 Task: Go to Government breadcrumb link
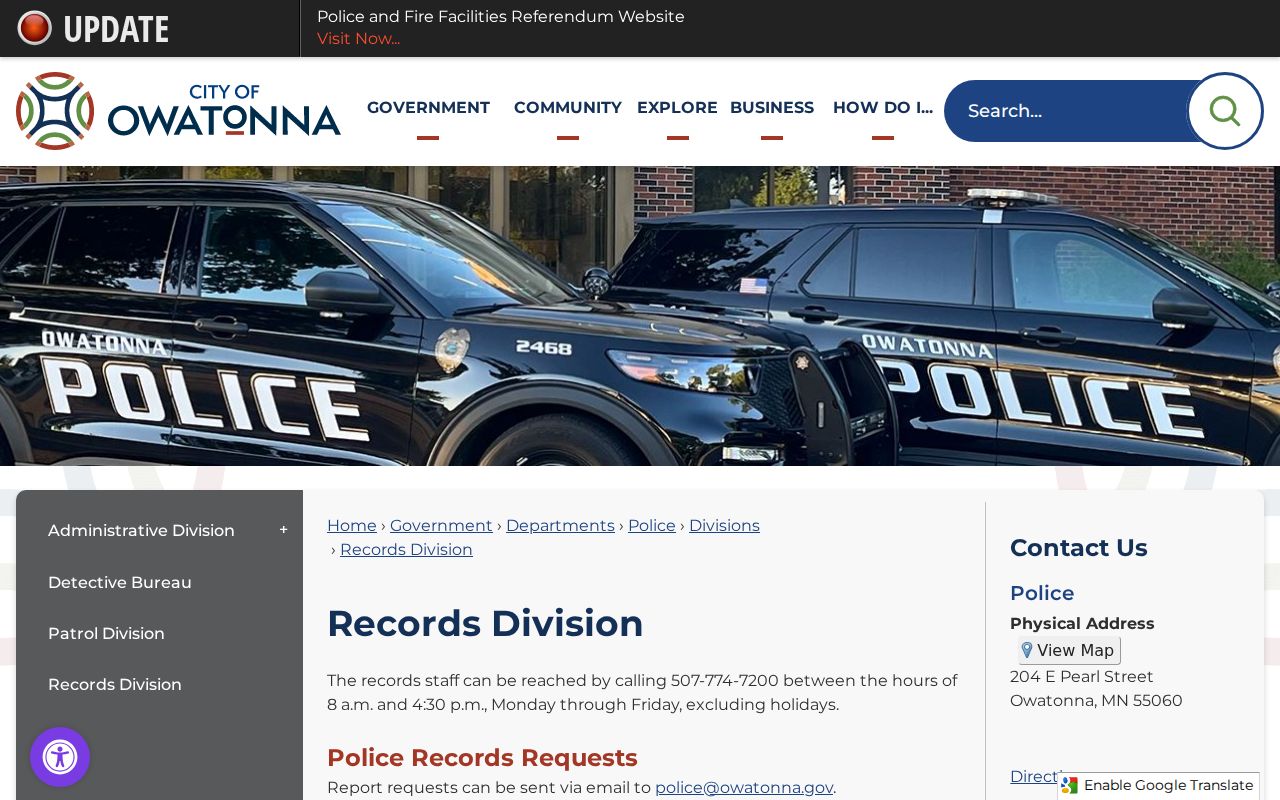click(441, 526)
